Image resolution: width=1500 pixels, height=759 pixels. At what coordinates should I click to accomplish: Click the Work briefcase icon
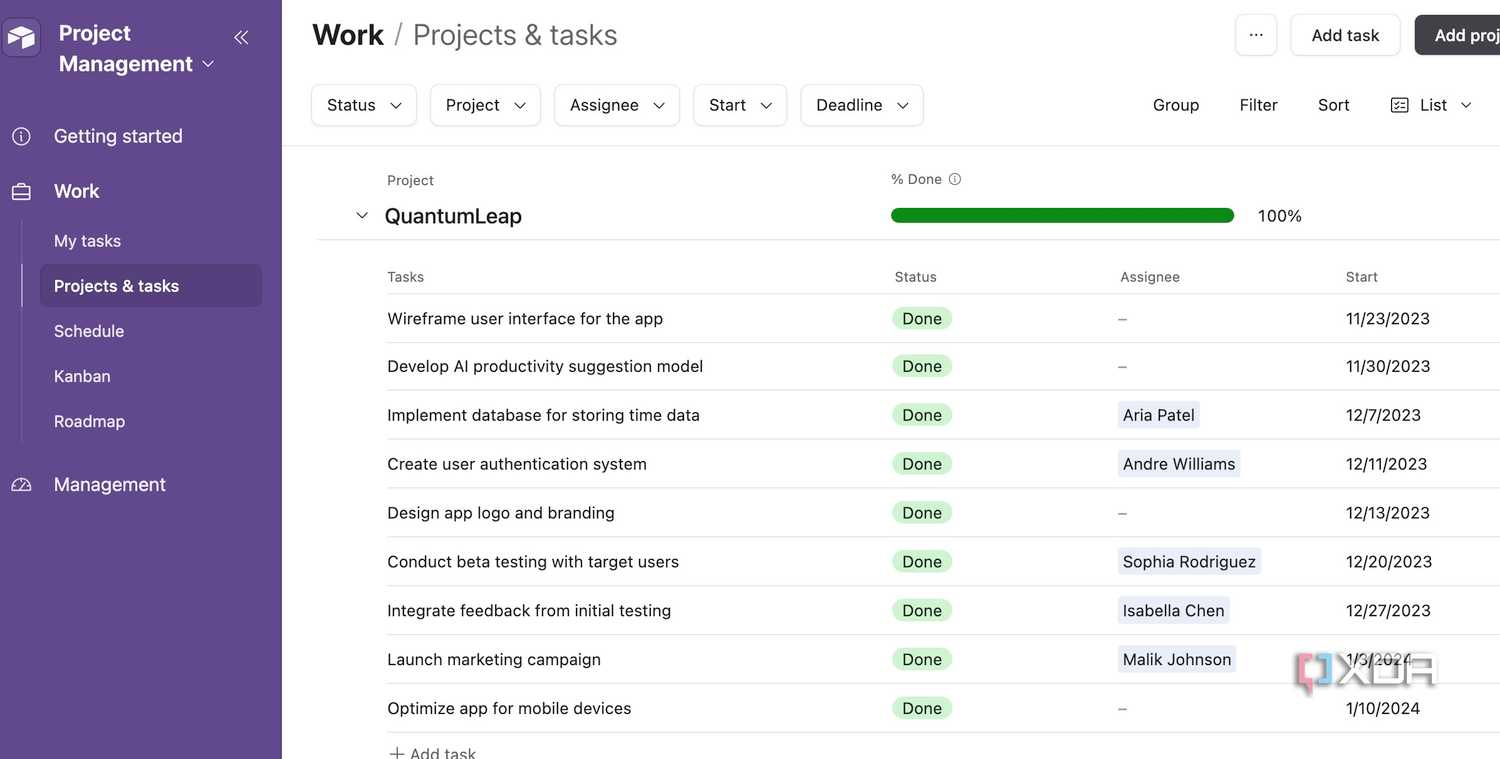tap(21, 191)
